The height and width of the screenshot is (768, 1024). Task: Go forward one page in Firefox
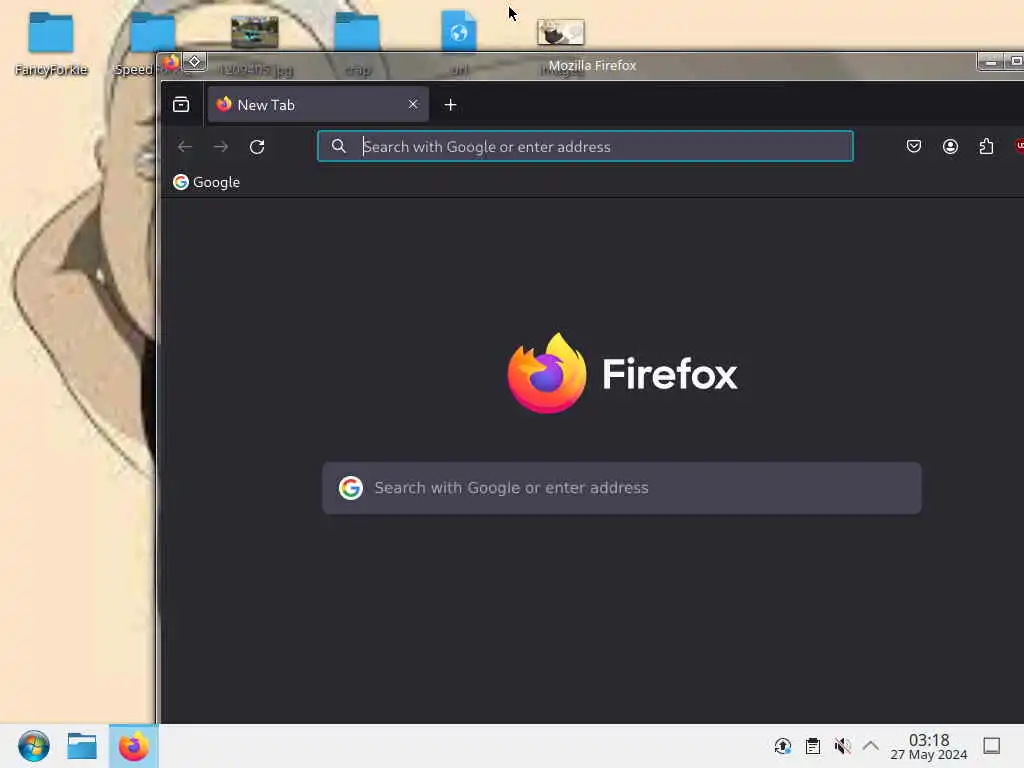[x=221, y=147]
